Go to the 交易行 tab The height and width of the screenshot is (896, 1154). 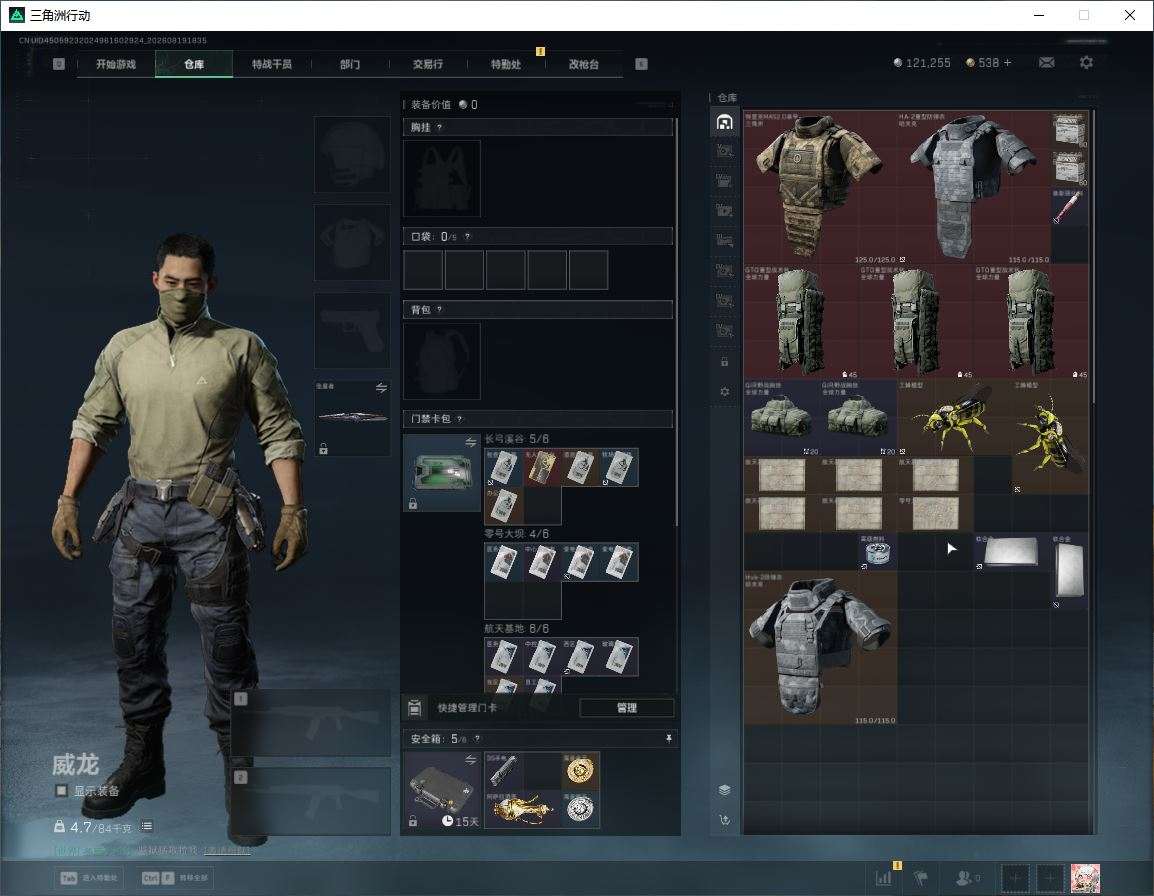(428, 64)
